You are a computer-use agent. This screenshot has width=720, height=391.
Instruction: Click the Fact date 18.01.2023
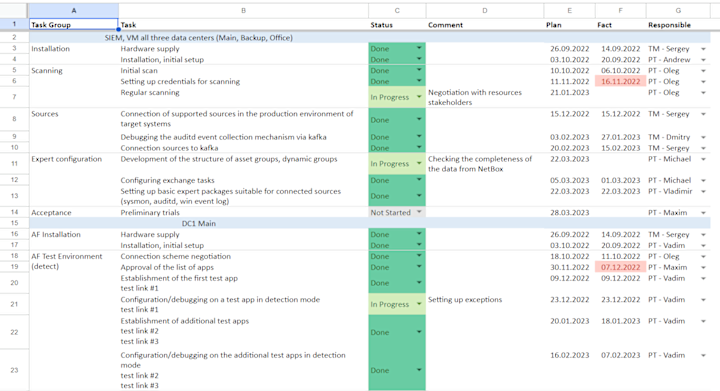coord(620,321)
